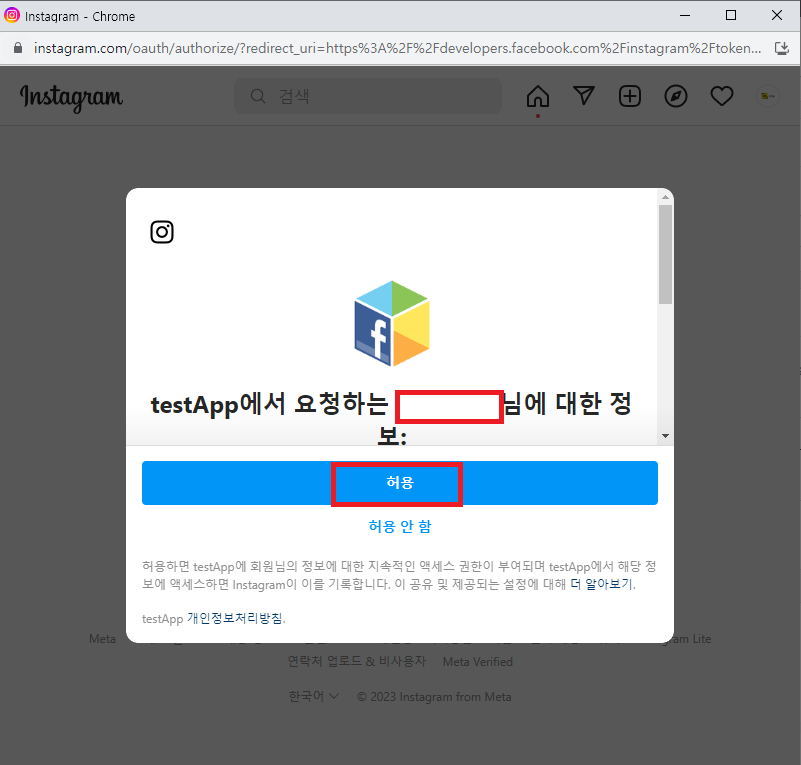Click the Instagram wordmark logo
This screenshot has width=801, height=765.
point(72,98)
